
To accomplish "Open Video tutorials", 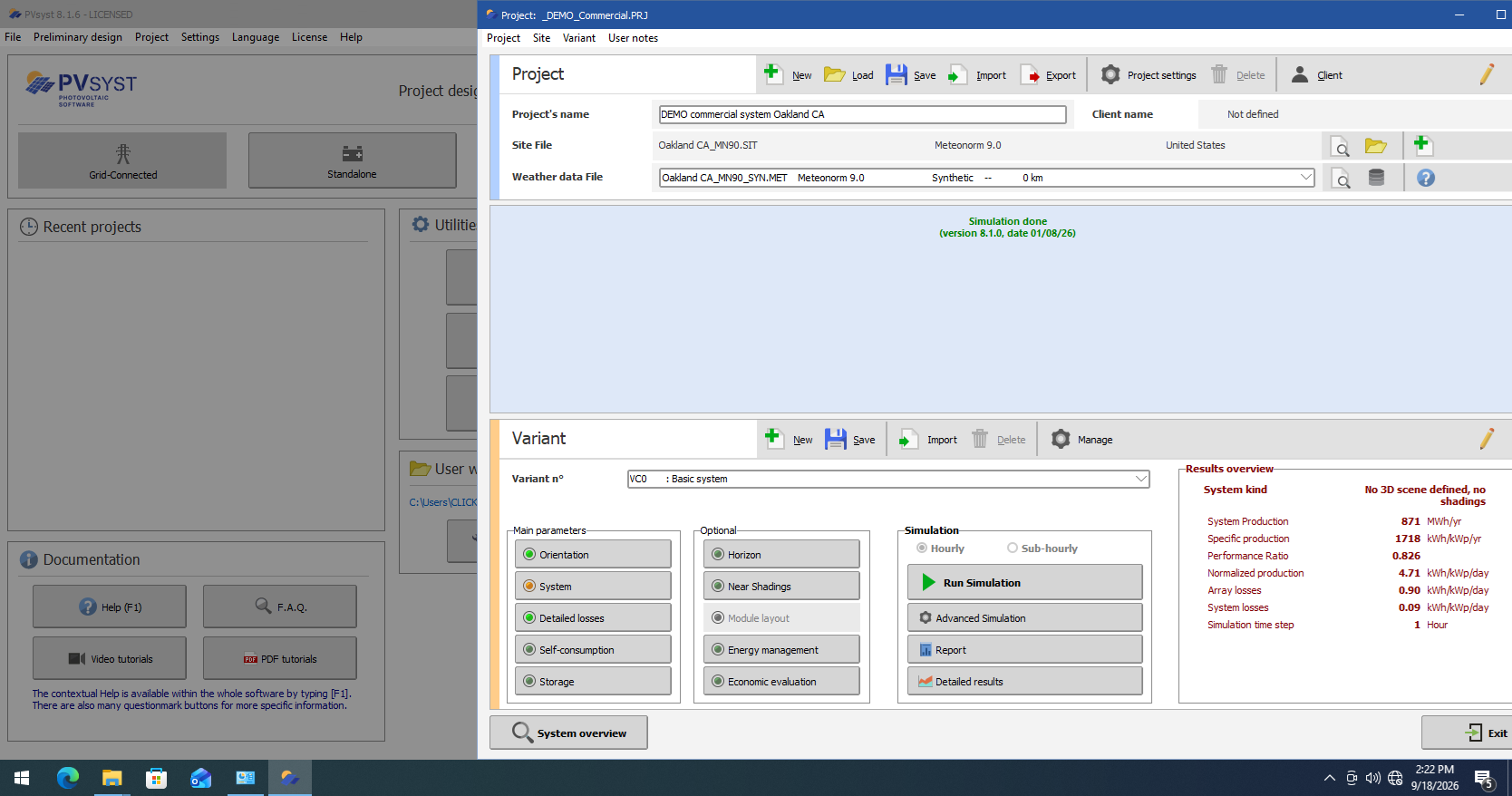I will (110, 658).
